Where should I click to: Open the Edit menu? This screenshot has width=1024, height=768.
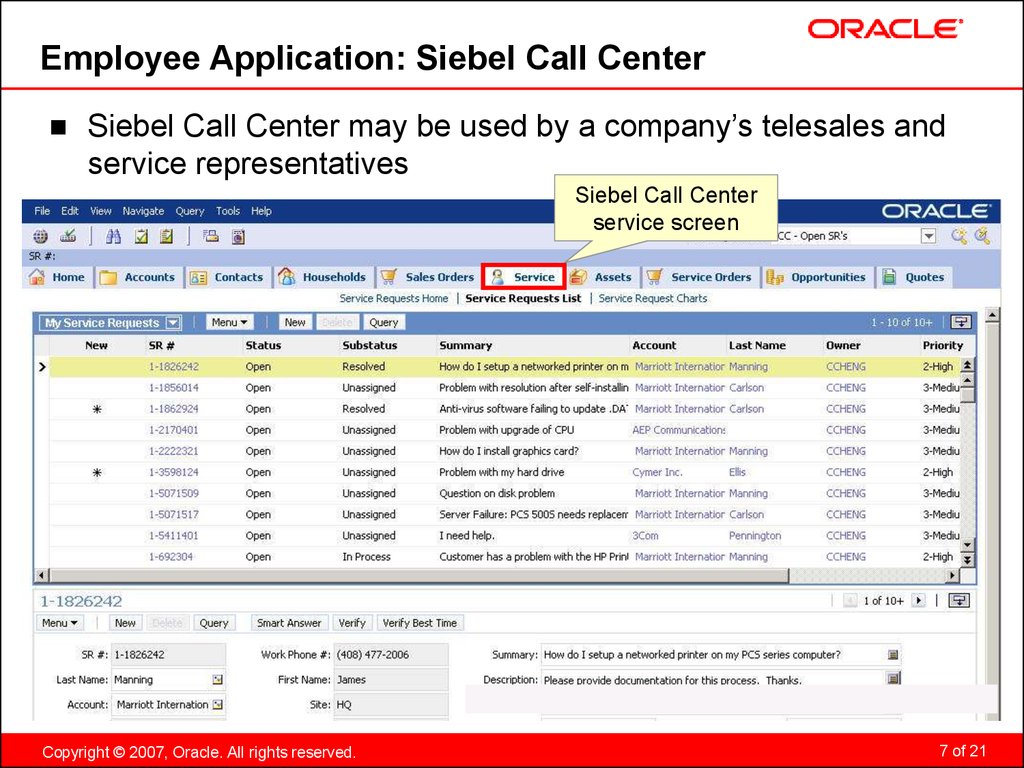tap(70, 211)
